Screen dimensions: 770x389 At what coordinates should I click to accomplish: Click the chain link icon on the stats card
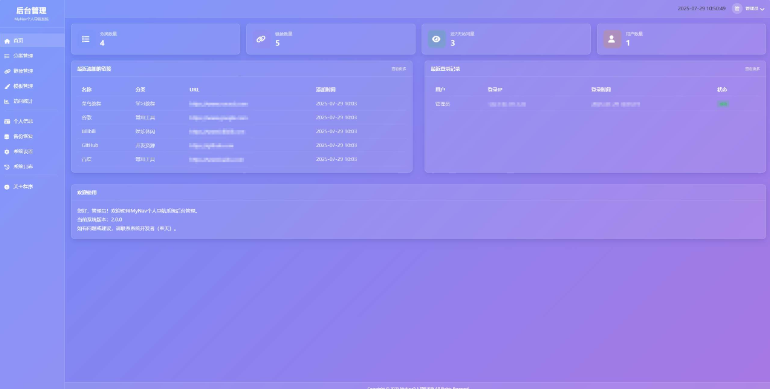click(x=261, y=39)
